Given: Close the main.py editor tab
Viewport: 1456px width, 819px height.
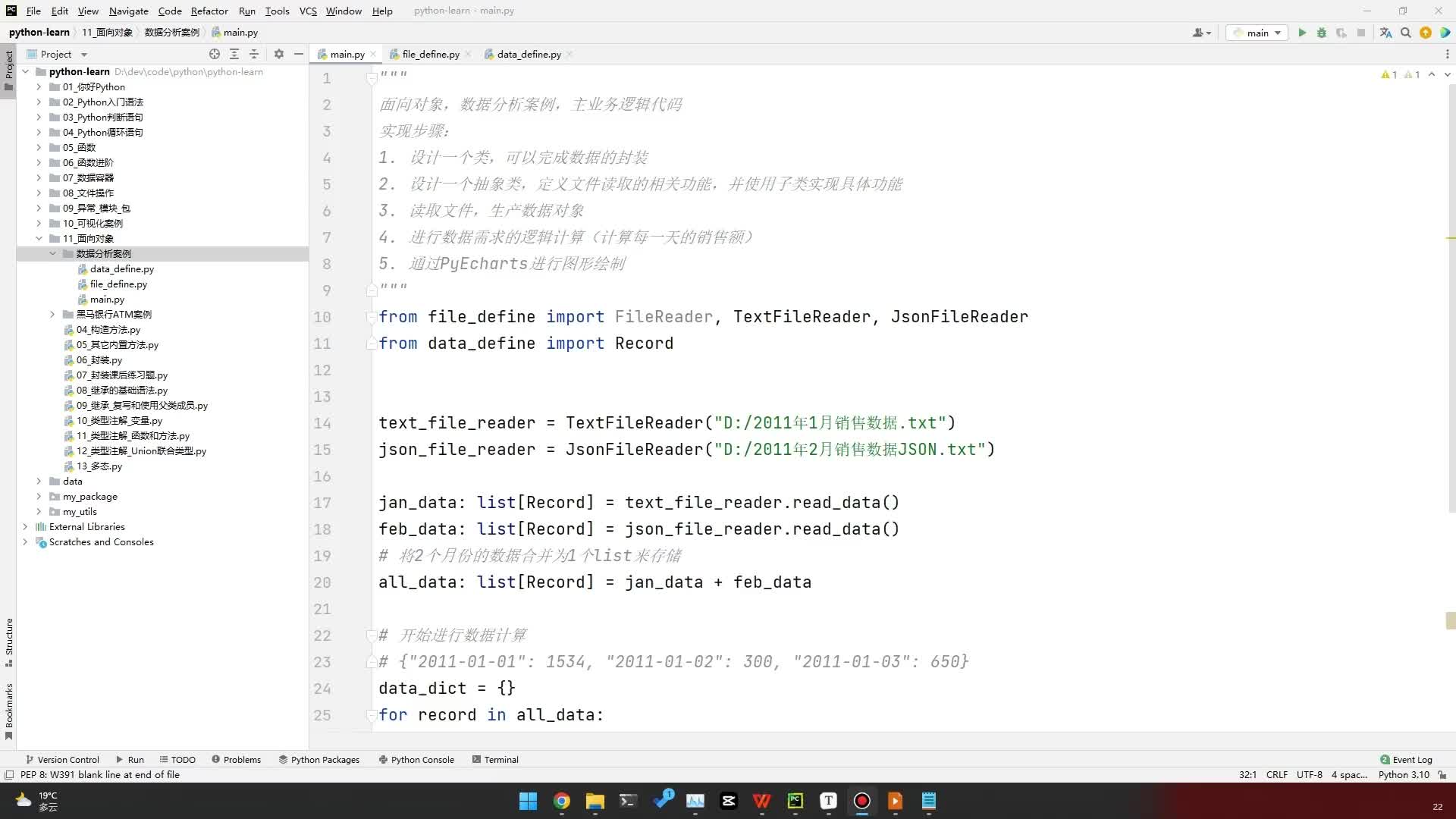Looking at the screenshot, I should point(373,54).
